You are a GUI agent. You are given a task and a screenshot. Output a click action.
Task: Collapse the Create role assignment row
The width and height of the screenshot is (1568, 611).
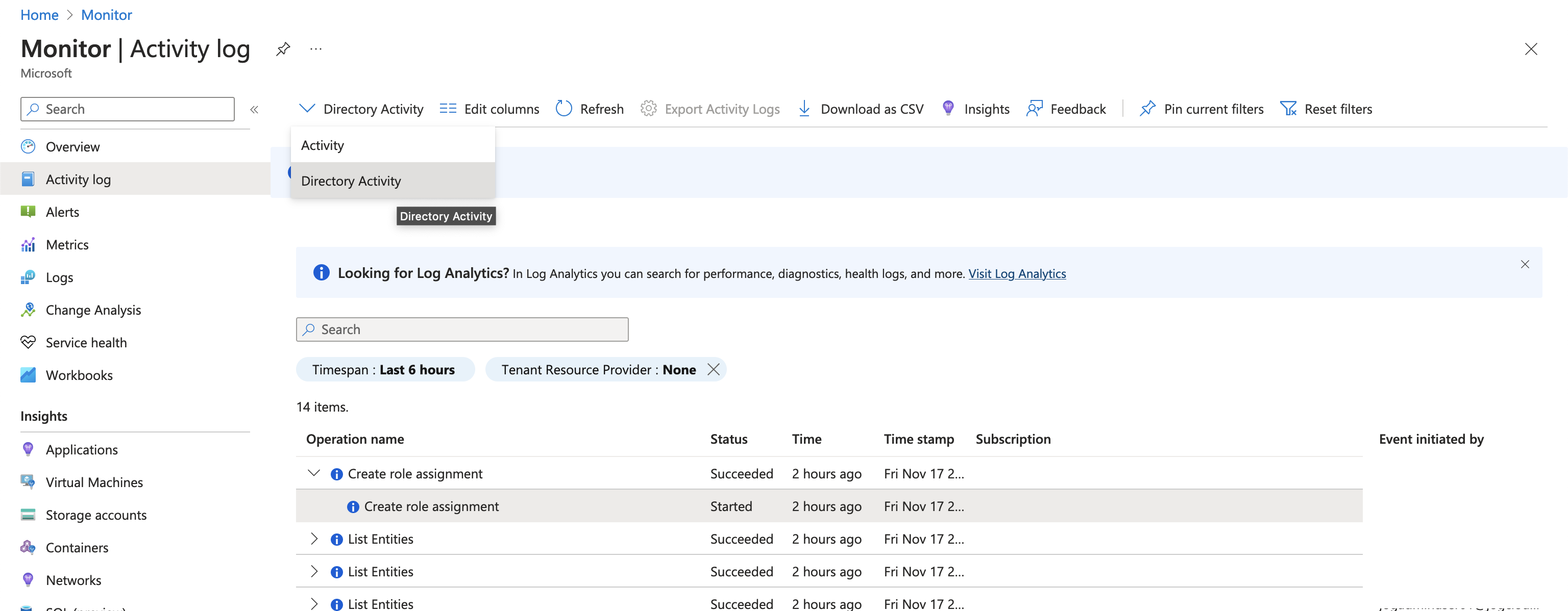pos(314,473)
